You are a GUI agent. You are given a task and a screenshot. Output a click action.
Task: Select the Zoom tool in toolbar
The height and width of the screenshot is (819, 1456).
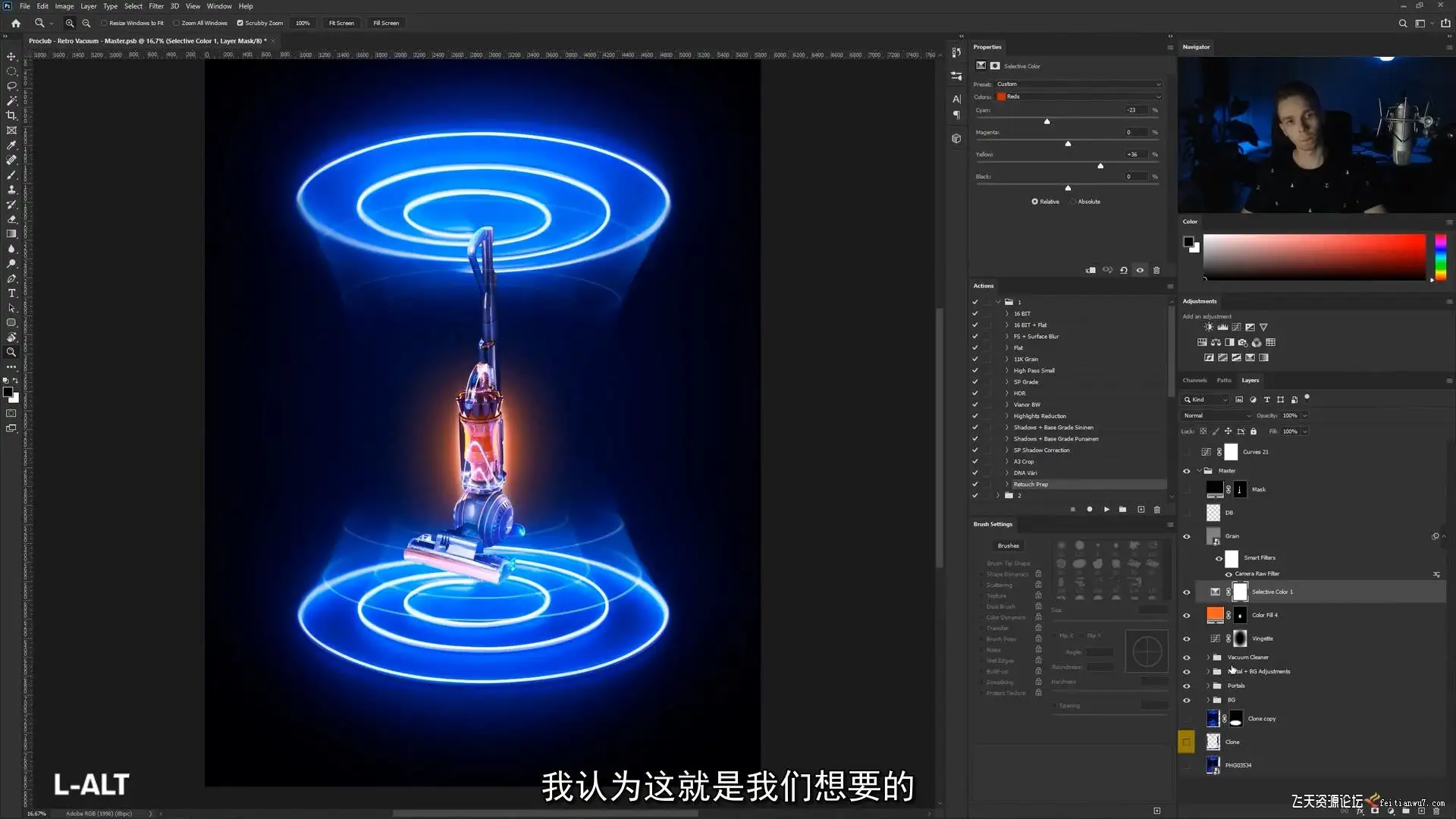[11, 353]
